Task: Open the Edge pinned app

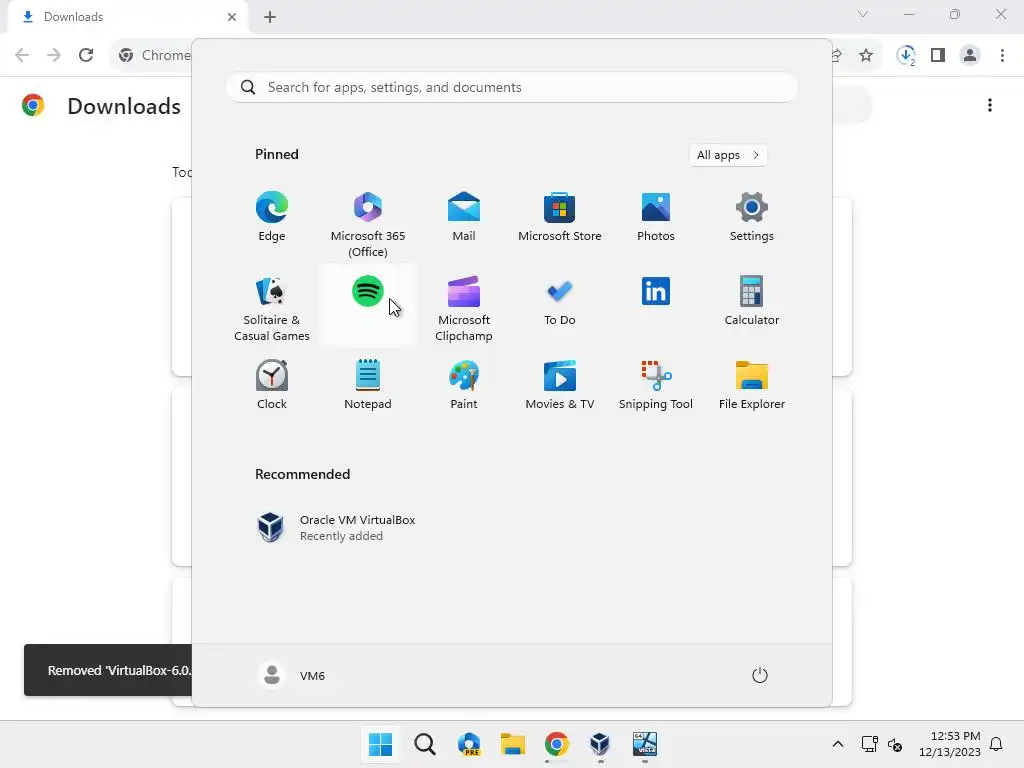Action: (272, 218)
